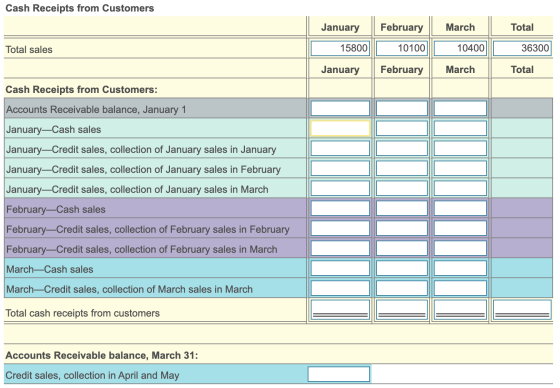The height and width of the screenshot is (388, 560).
Task: Click 'Accounts Receivable balance, March 31:' heading
Action: click(x=101, y=355)
